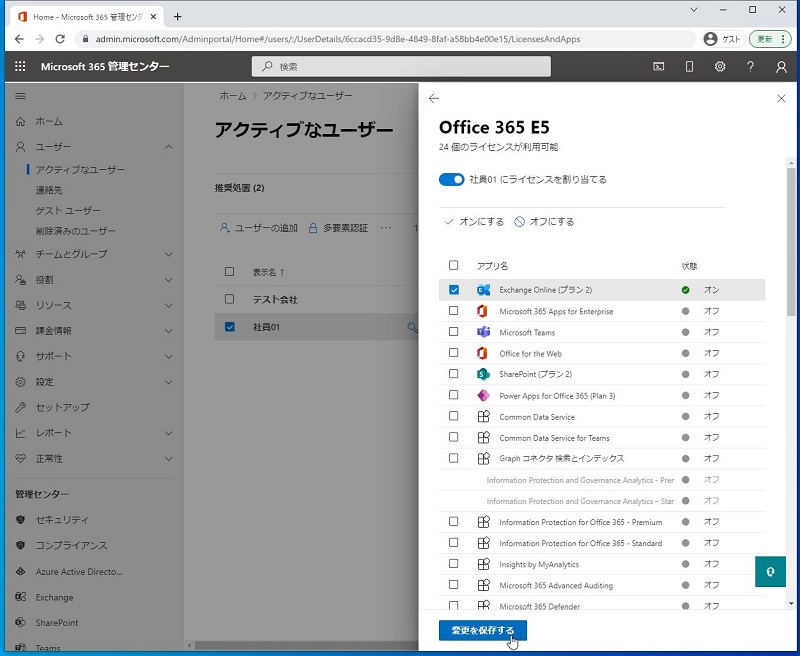Image resolution: width=800 pixels, height=656 pixels.
Task: Click the Office for the Web icon
Action: tap(482, 353)
